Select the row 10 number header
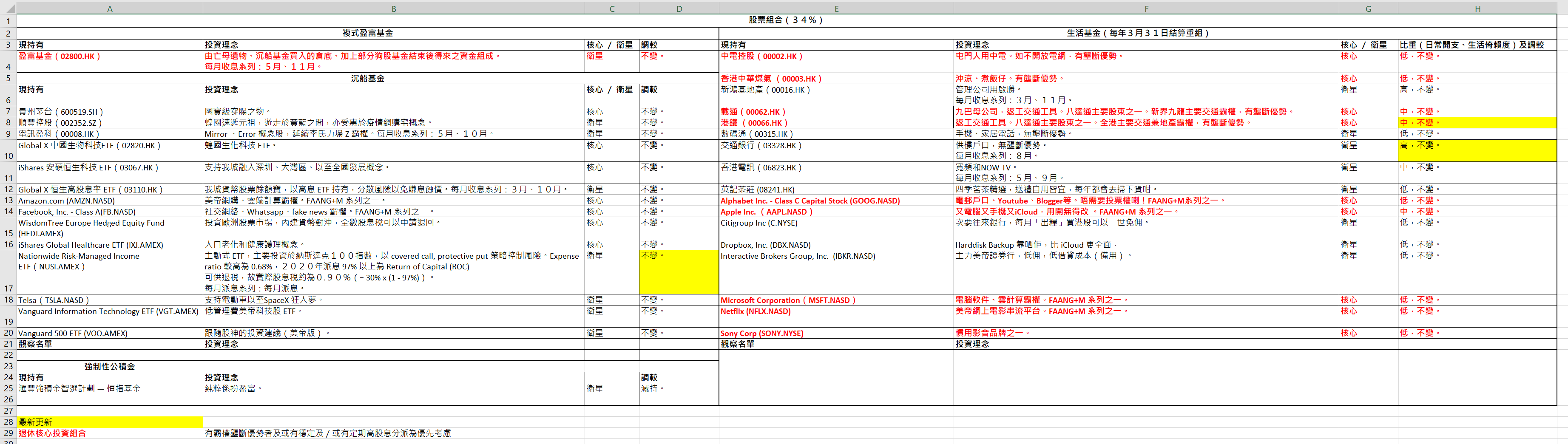The image size is (1568, 444). click(8, 150)
